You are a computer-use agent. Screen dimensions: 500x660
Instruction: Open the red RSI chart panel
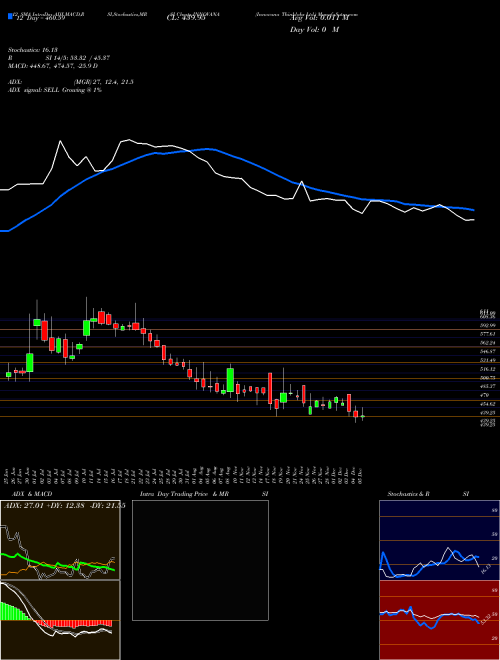(439, 620)
